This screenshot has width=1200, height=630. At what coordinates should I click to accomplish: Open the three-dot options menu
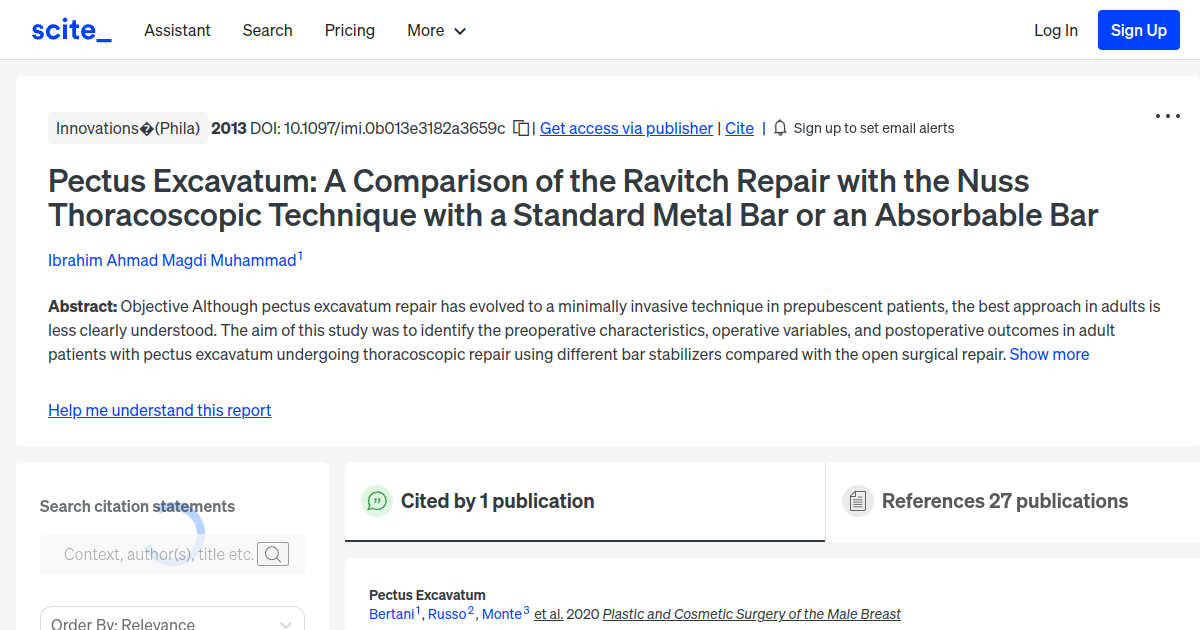(x=1167, y=116)
